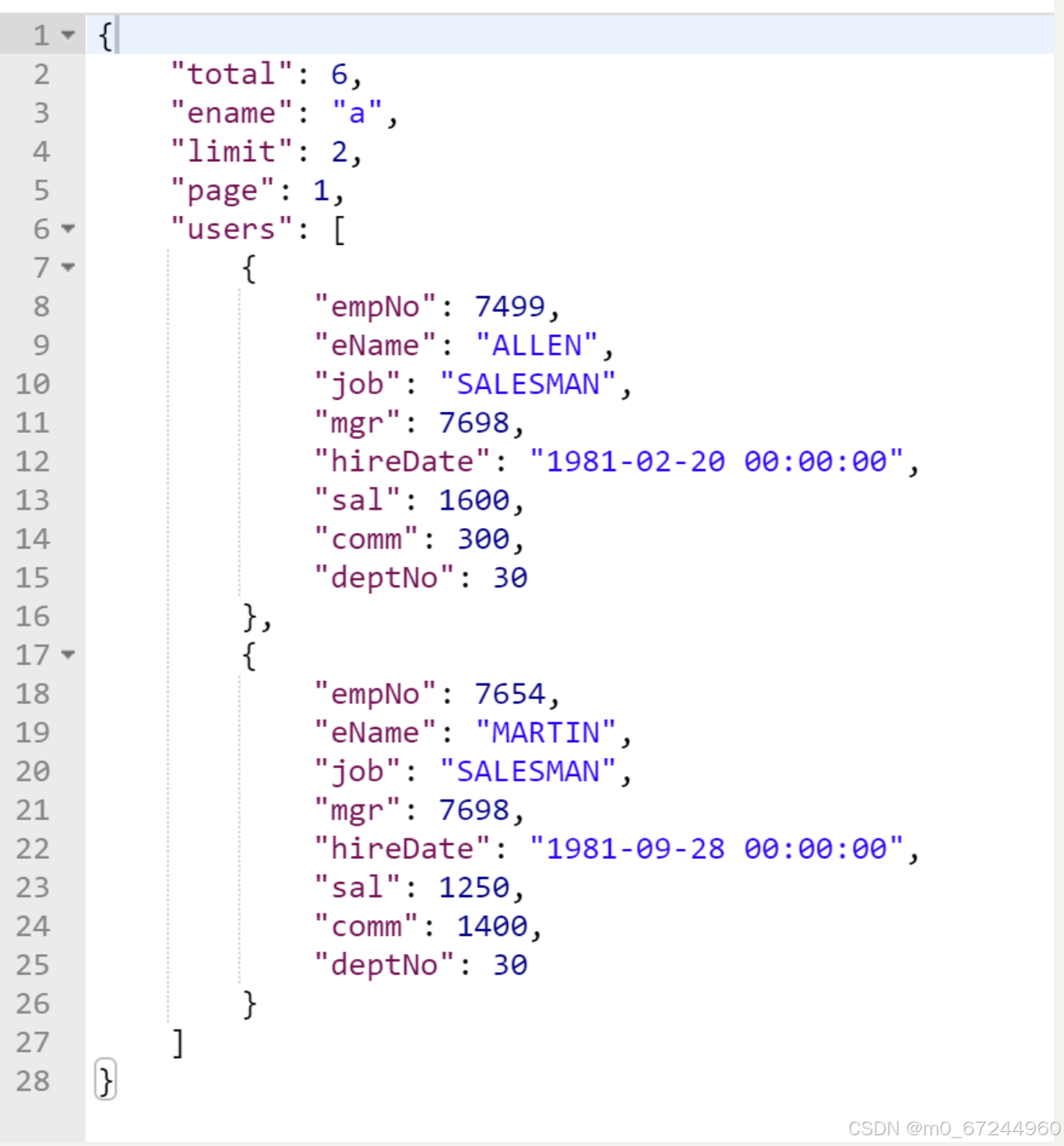
Task: Click the "limit" key on line 4
Action: [232, 151]
